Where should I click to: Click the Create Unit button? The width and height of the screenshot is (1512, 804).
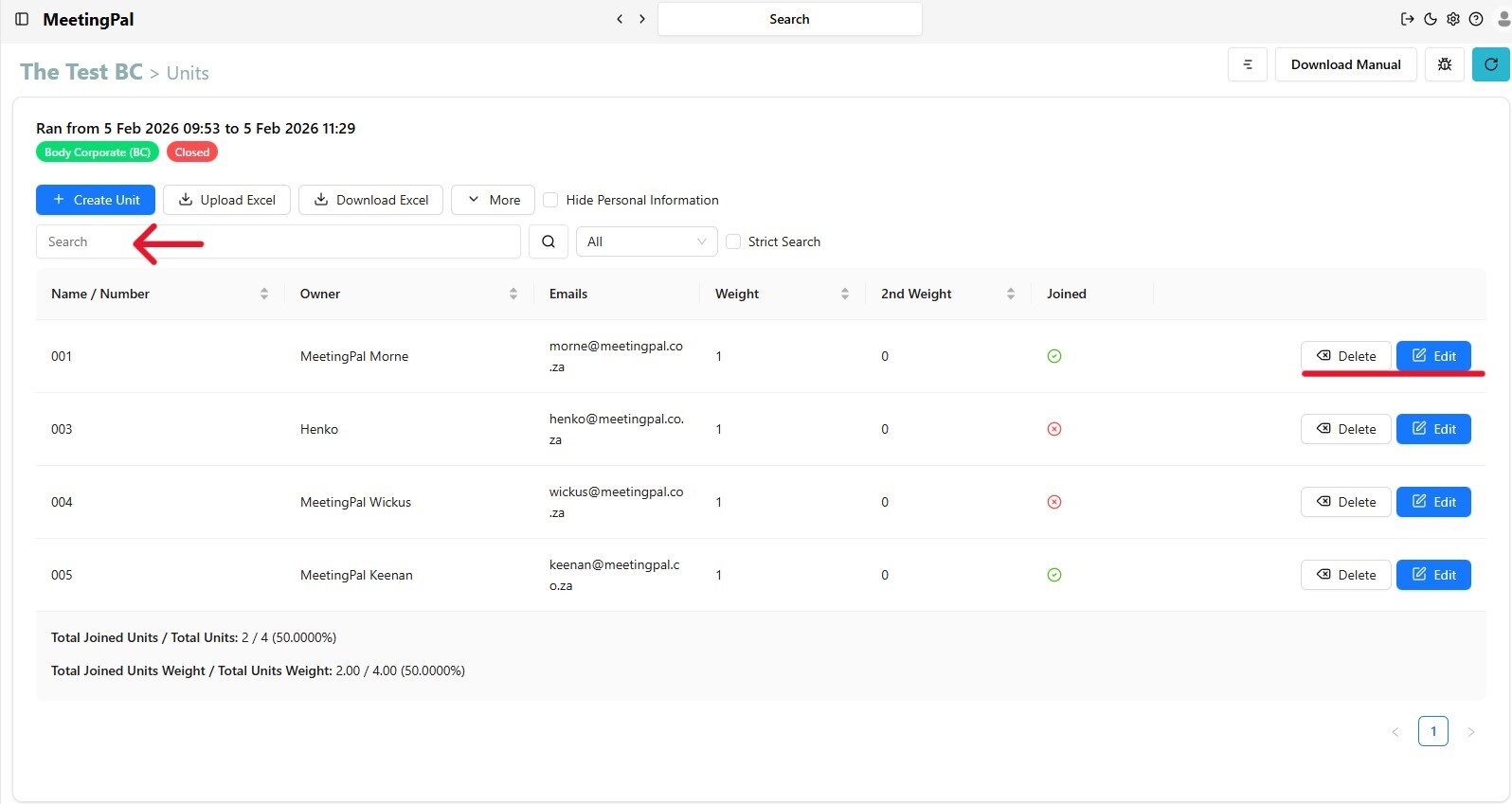click(96, 200)
